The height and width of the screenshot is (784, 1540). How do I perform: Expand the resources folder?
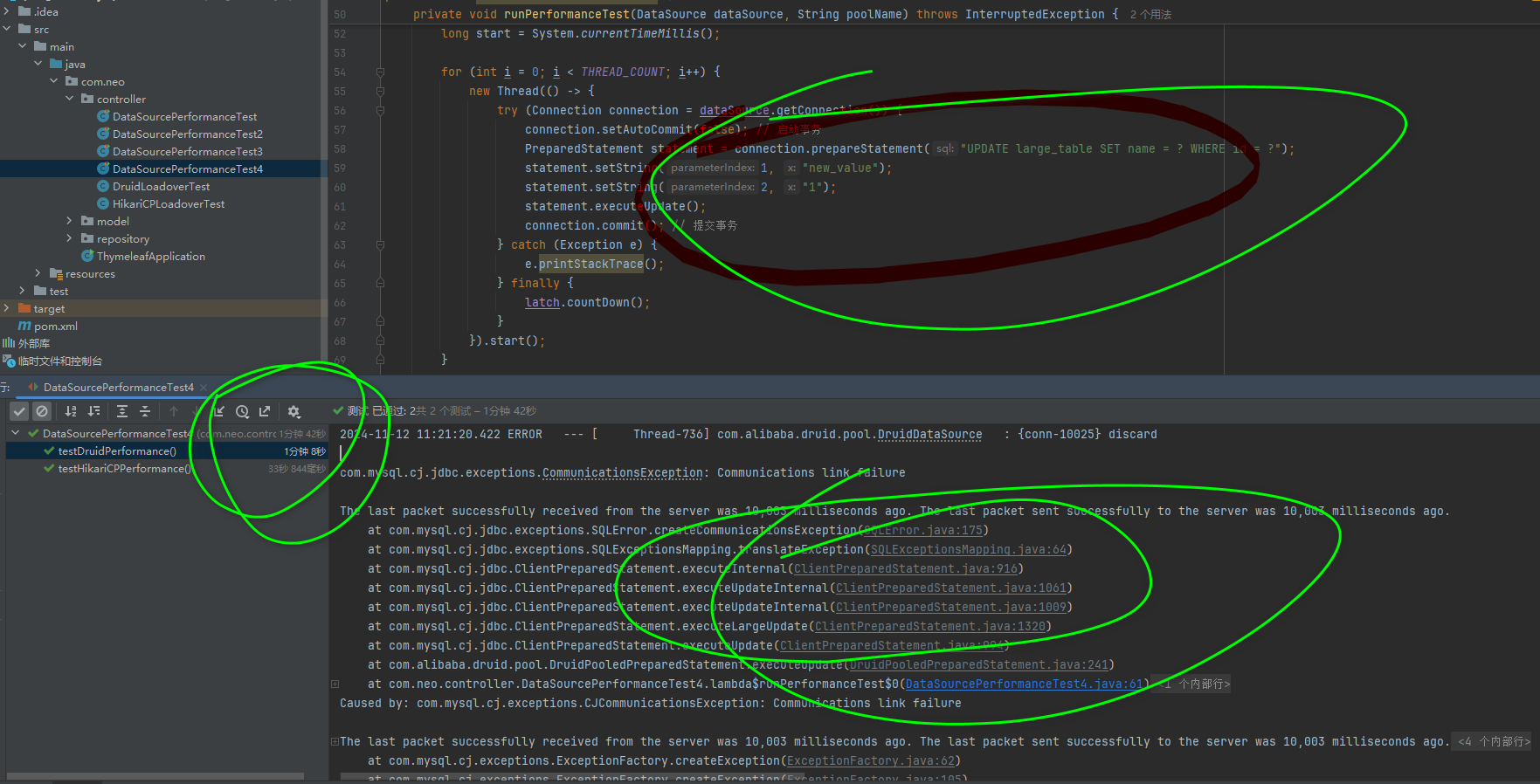tap(38, 273)
